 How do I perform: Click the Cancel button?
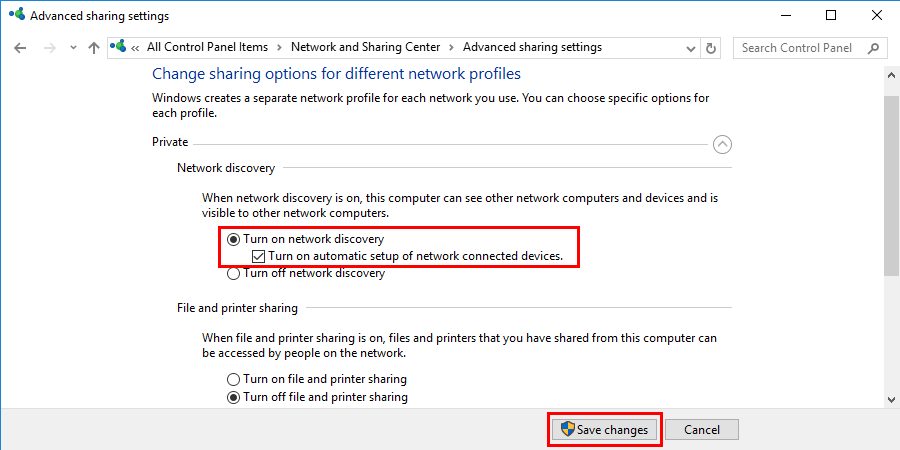pos(702,429)
